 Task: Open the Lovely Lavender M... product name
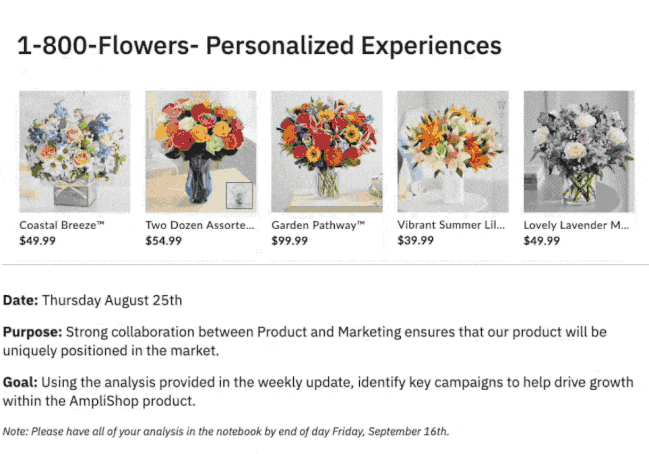click(576, 225)
